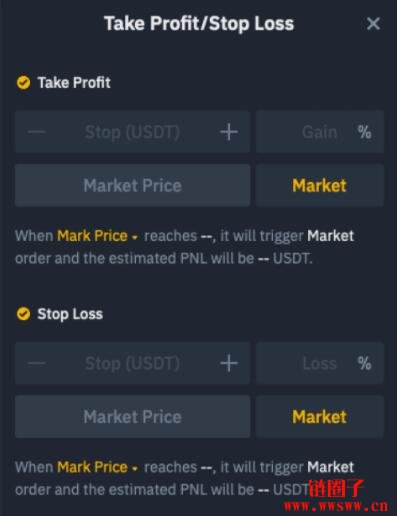Click the Market Price field under Stop Loss
The width and height of the screenshot is (397, 516).
tap(132, 417)
